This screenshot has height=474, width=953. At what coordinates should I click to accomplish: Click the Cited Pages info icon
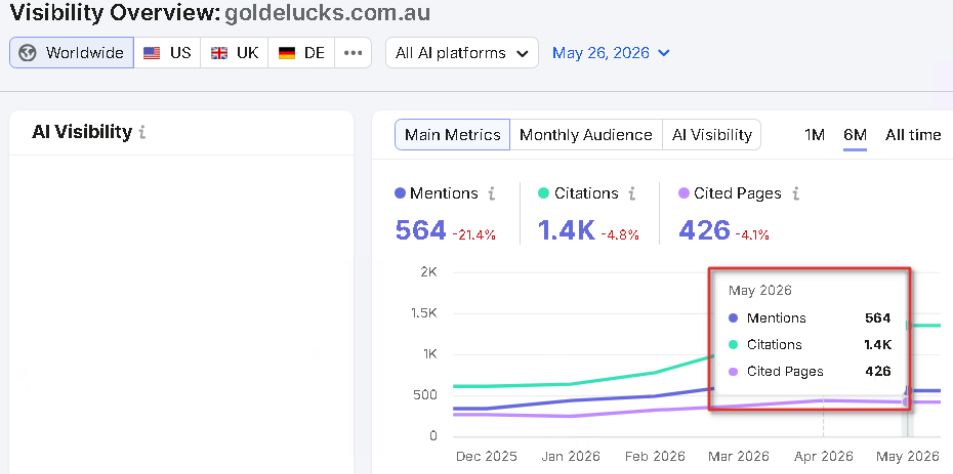coord(796,194)
